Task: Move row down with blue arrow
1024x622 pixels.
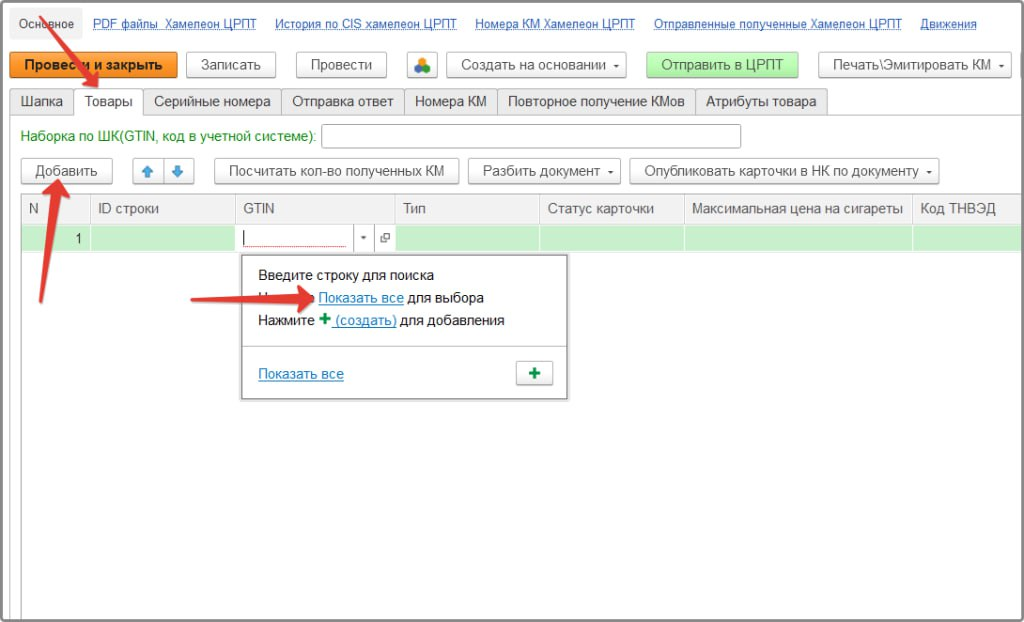Action: pos(178,171)
